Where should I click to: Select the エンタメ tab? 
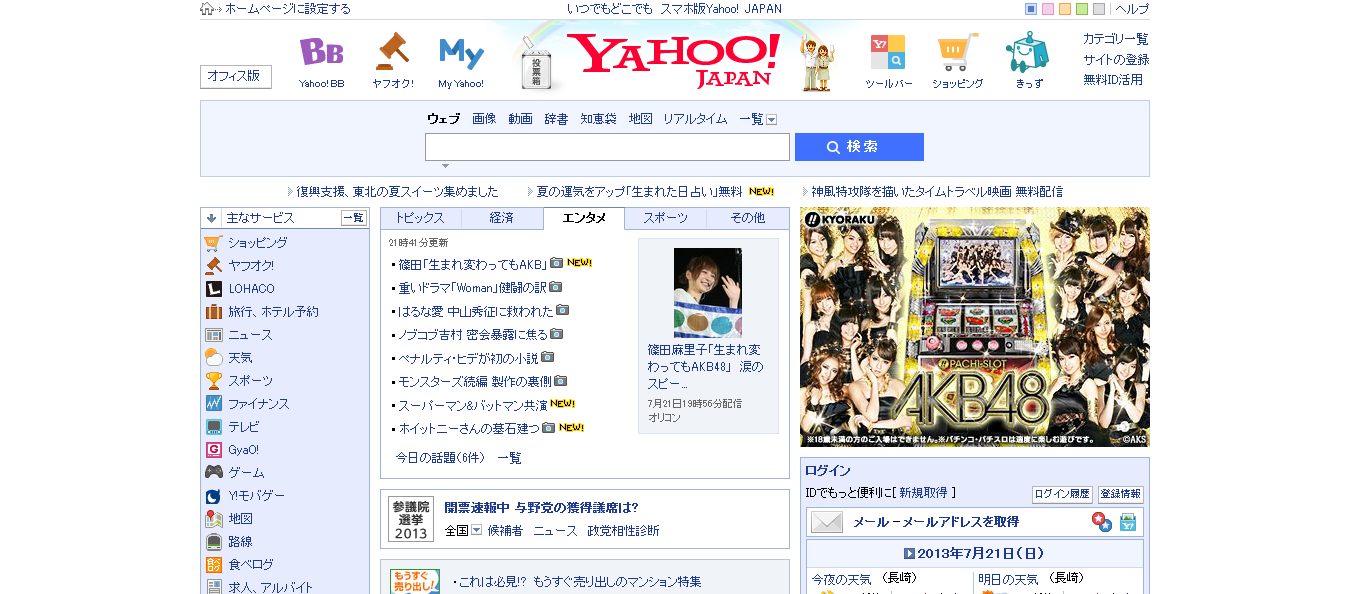[584, 218]
